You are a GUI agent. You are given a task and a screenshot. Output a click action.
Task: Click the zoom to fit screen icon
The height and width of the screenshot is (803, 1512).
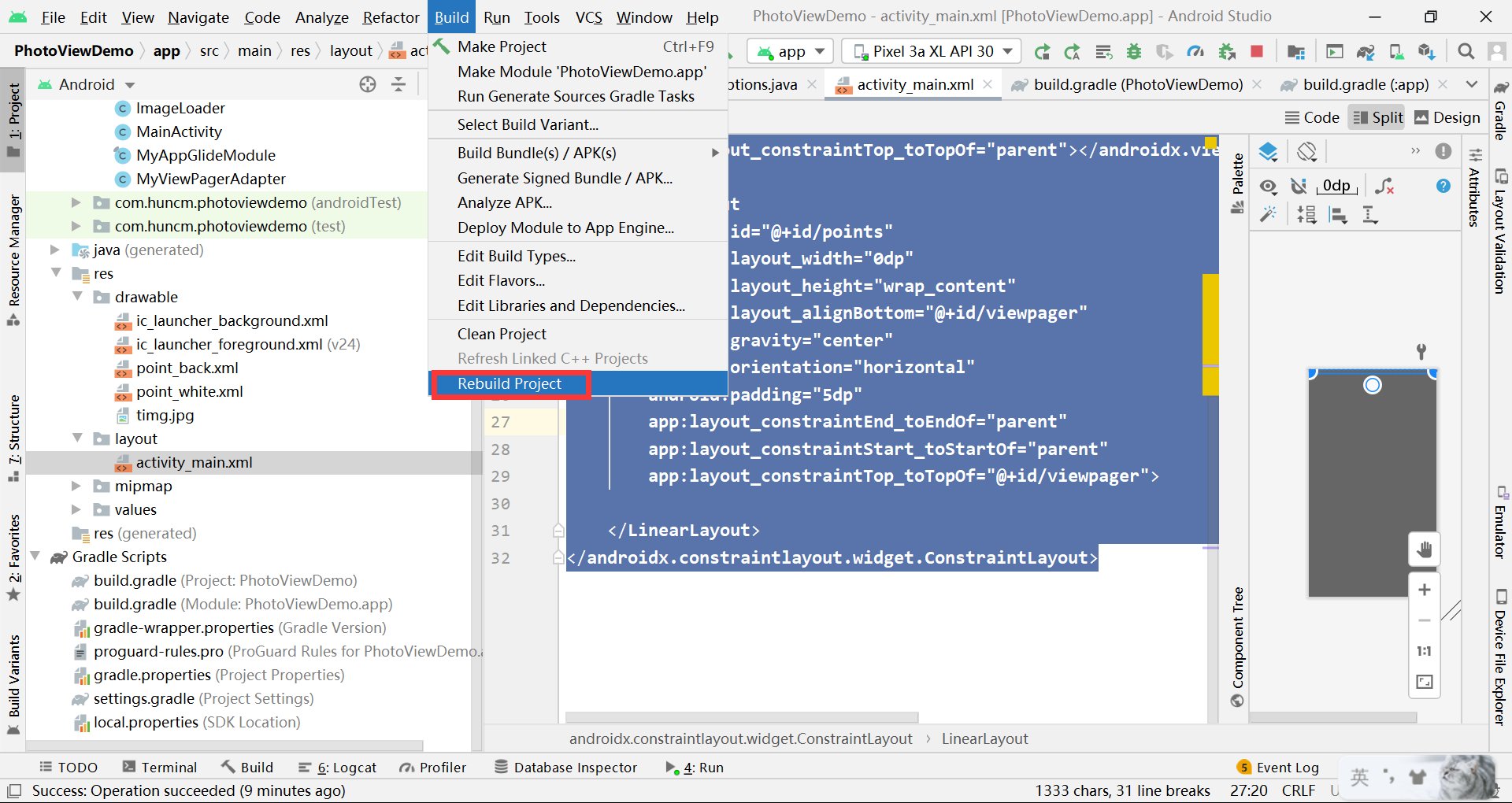coord(1425,682)
